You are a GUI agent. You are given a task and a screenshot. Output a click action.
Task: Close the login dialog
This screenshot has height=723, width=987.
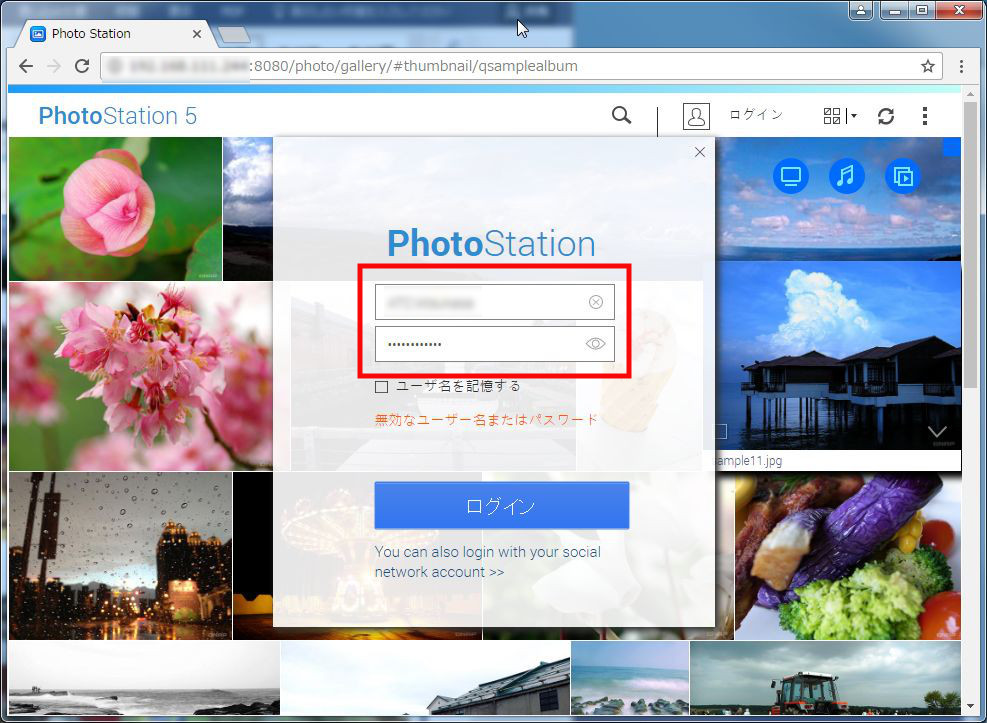(x=699, y=152)
